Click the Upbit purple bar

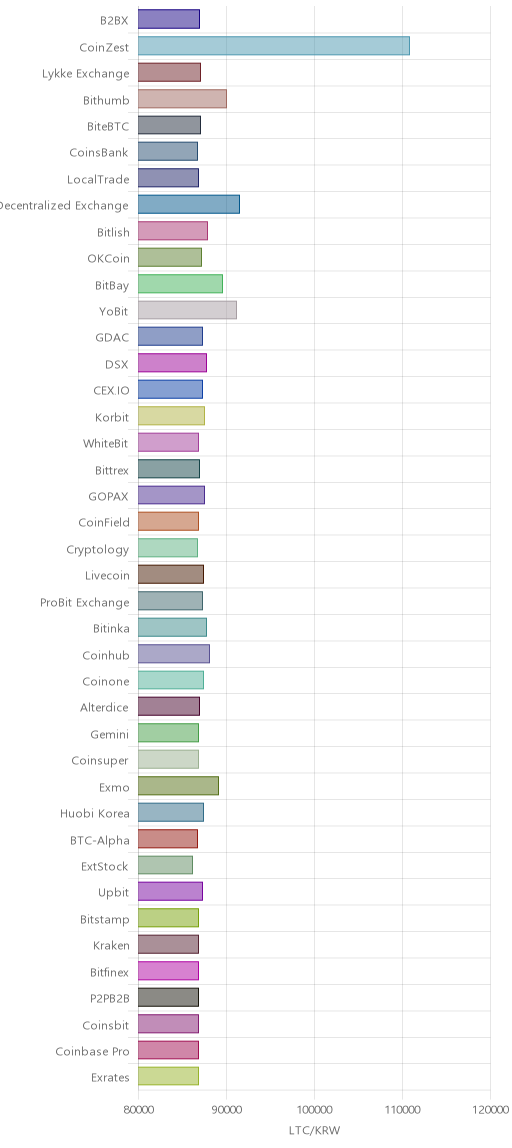click(171, 892)
